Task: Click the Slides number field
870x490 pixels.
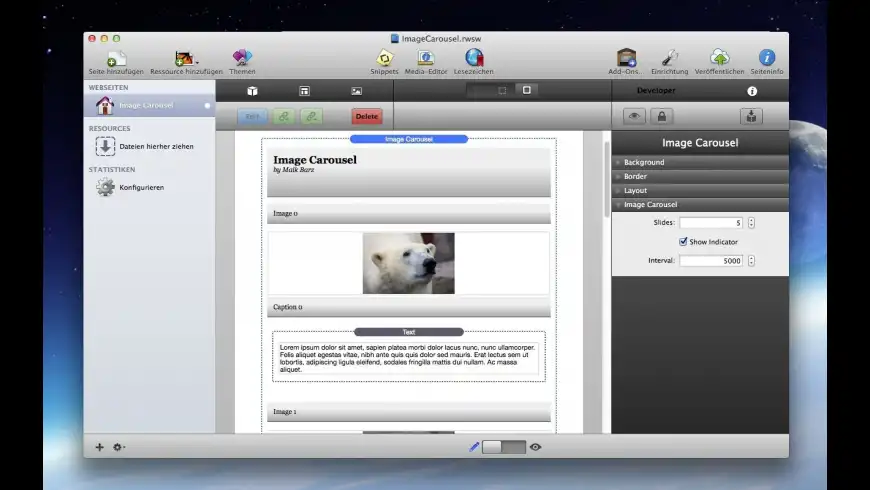Action: [x=711, y=223]
